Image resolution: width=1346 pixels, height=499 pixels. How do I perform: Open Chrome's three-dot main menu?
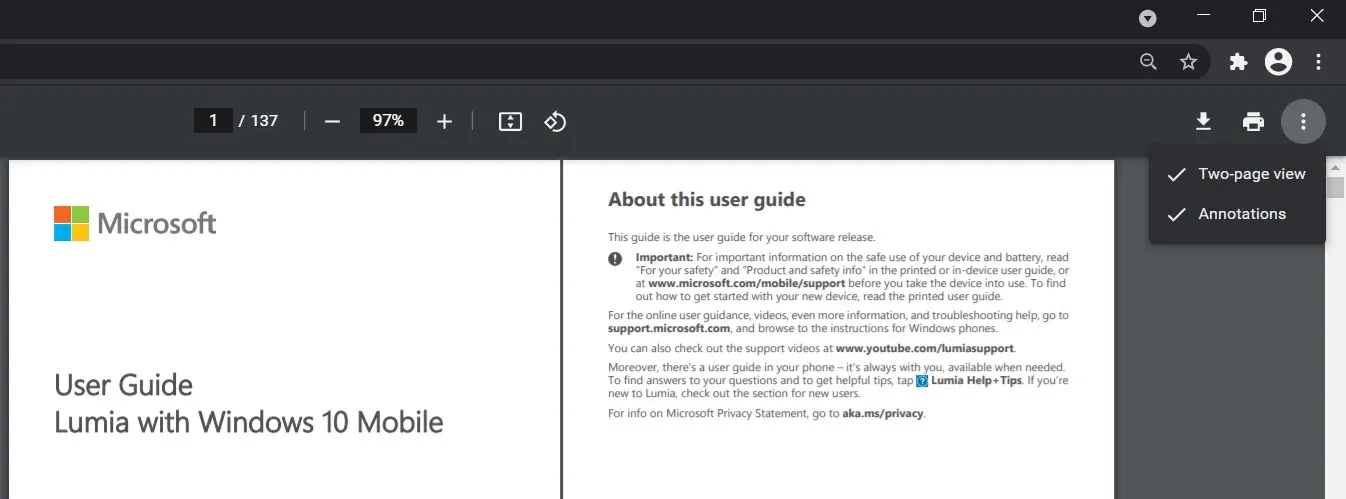click(x=1319, y=62)
